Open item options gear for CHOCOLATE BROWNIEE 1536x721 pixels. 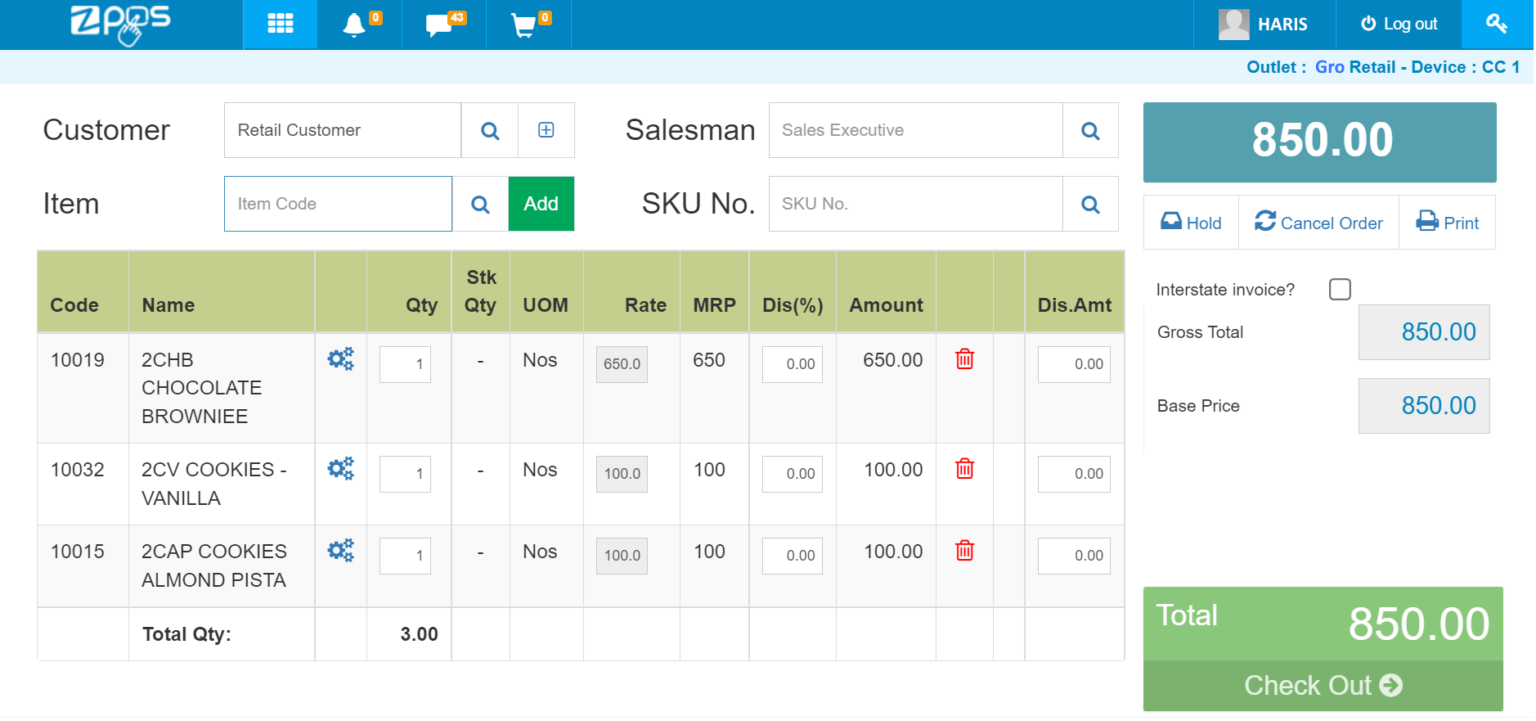(340, 360)
